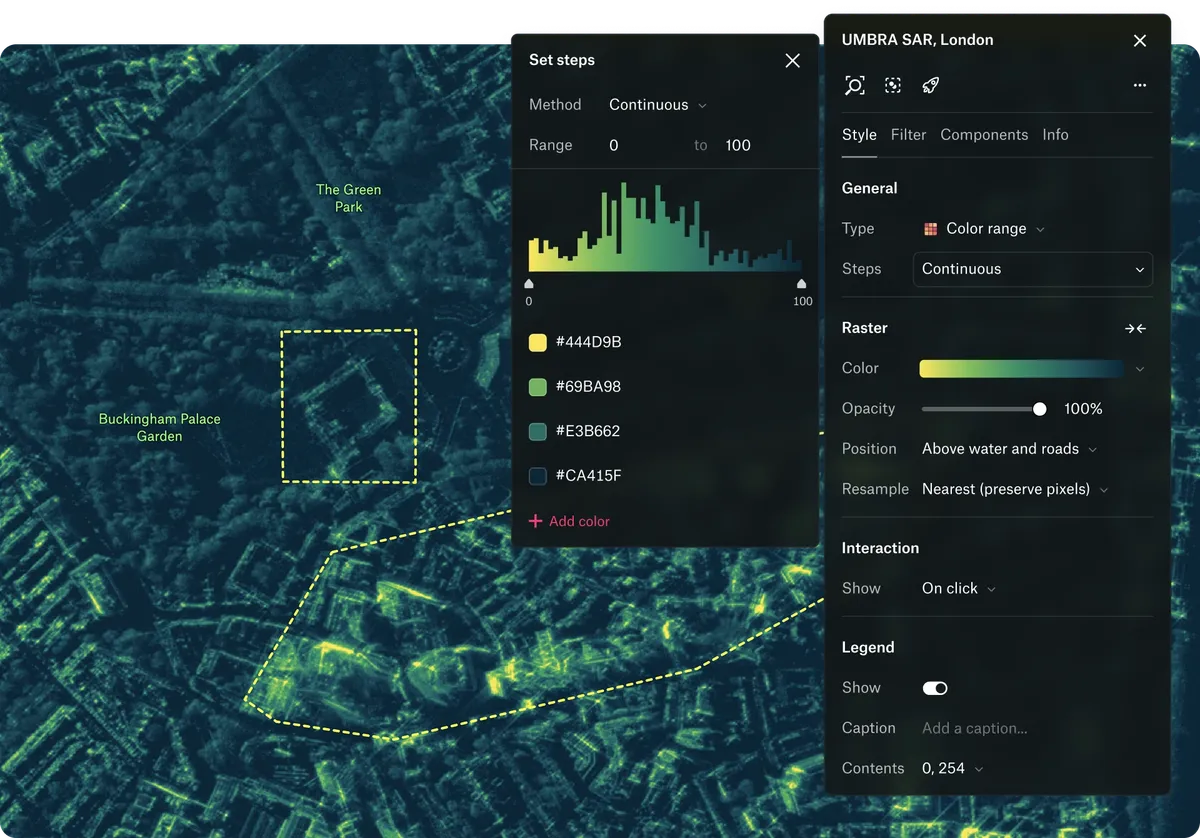Click the Opacity slider handle
Image resolution: width=1200 pixels, height=838 pixels.
pyautogui.click(x=1040, y=409)
